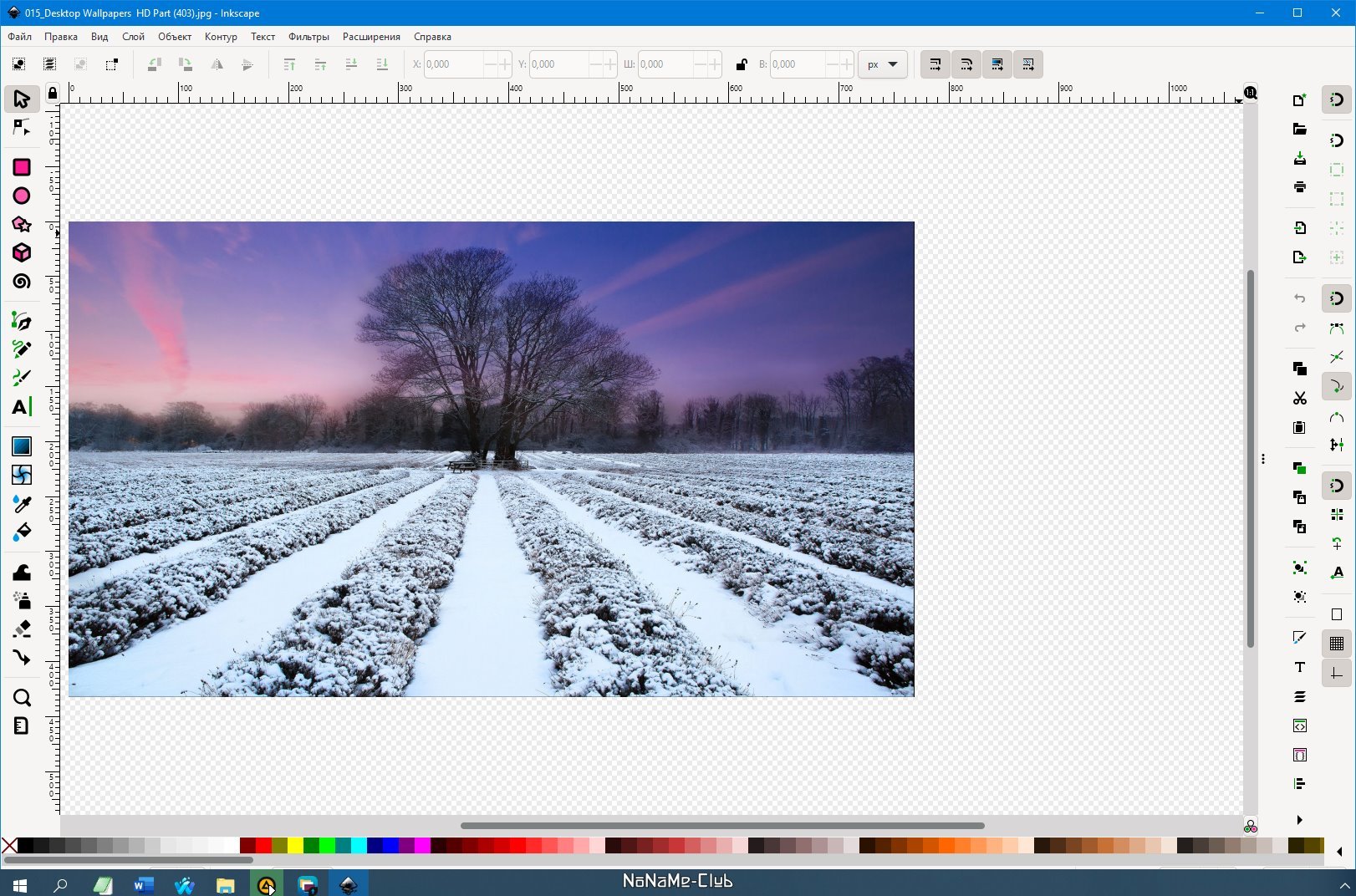The width and height of the screenshot is (1356, 896).
Task: Open Align and Distribute dialog
Action: (x=1299, y=783)
